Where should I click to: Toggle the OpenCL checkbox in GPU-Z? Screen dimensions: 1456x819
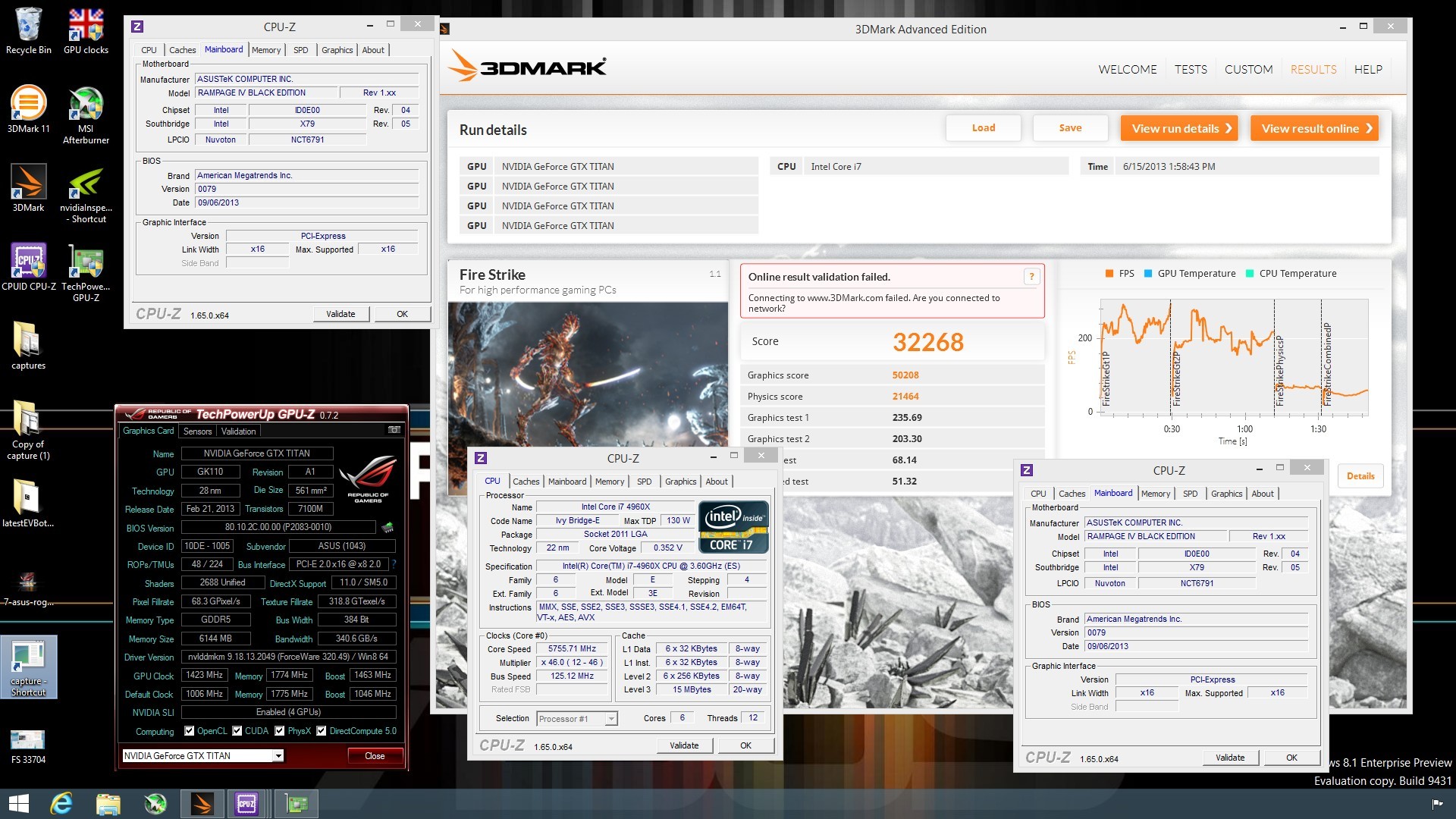click(x=189, y=731)
